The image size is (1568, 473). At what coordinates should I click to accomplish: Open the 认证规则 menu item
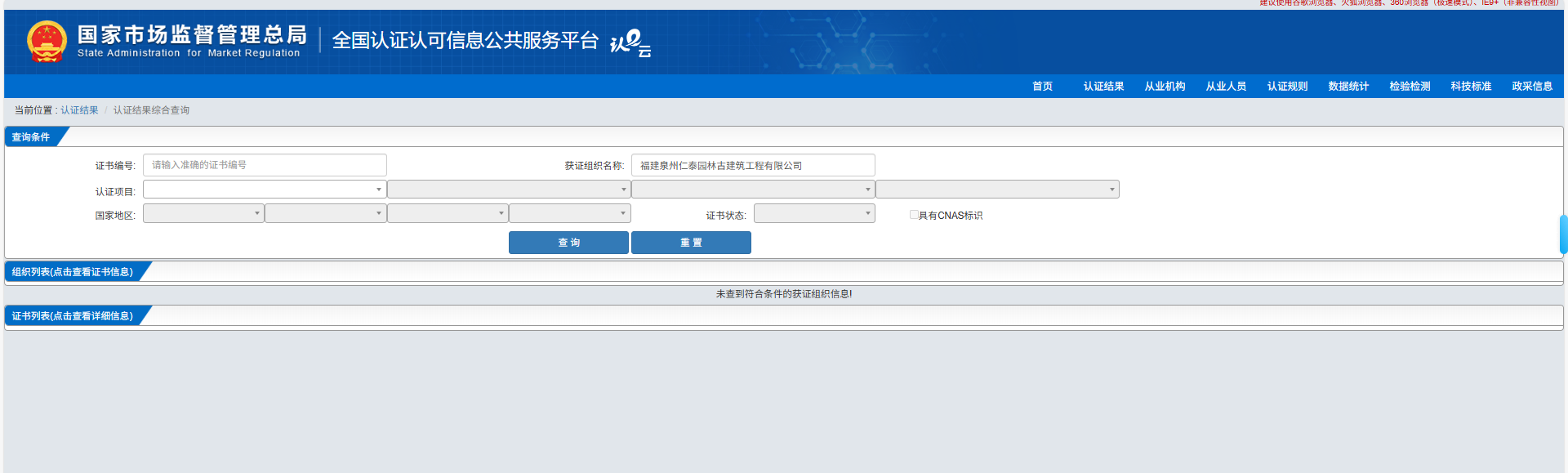pos(1287,86)
